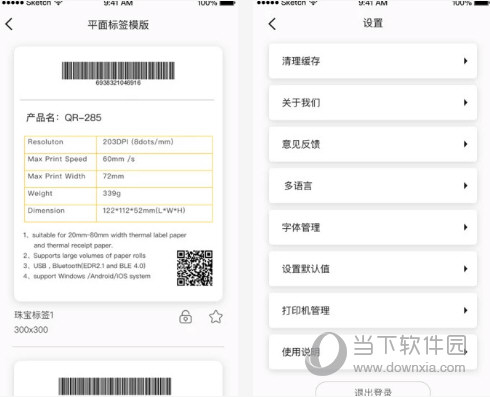
Task: Expand the arrow beside 打印机管理
Action: point(465,311)
